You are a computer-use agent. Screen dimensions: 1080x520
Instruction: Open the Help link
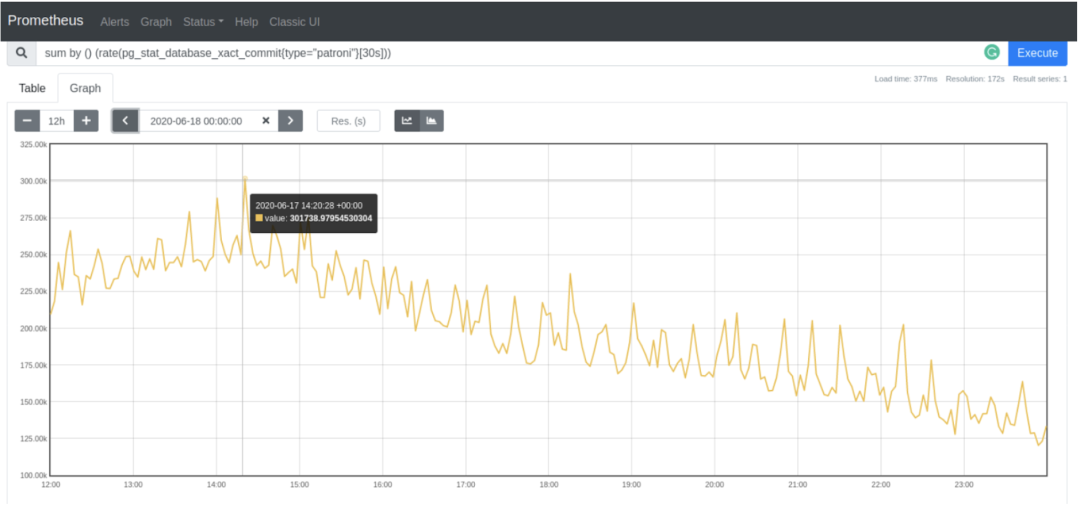[x=246, y=21]
